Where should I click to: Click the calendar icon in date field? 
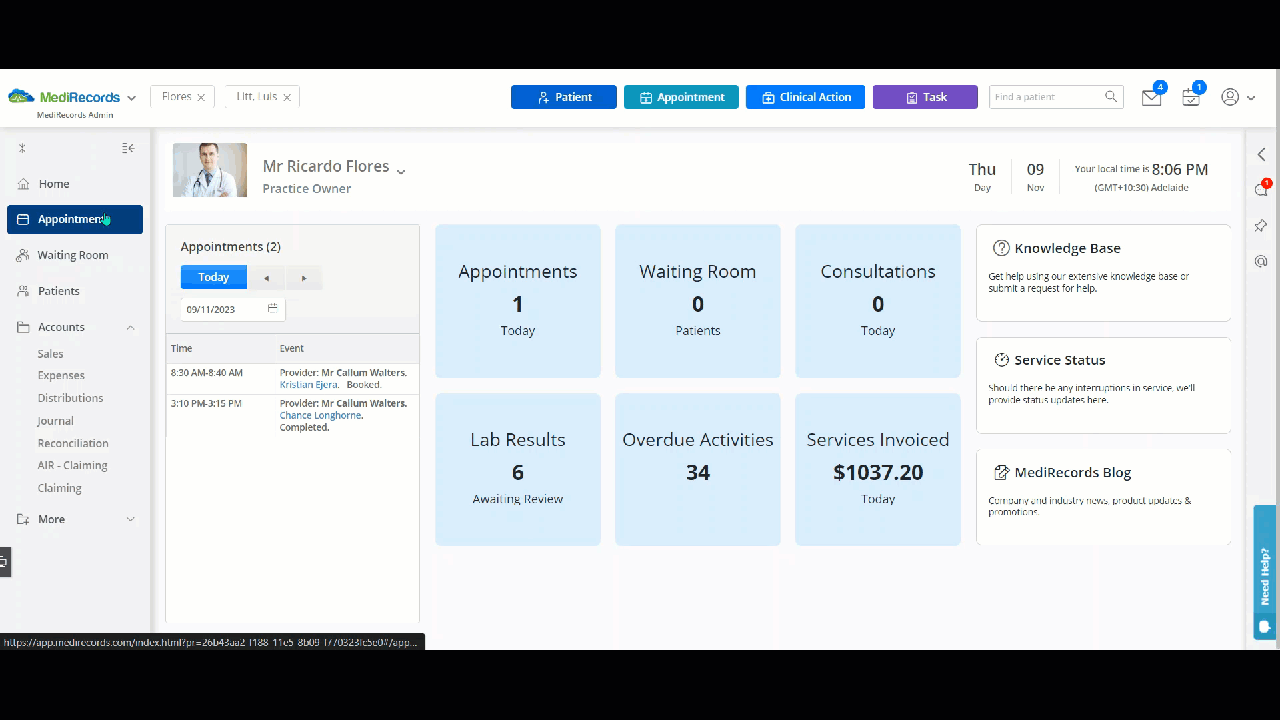tap(272, 309)
